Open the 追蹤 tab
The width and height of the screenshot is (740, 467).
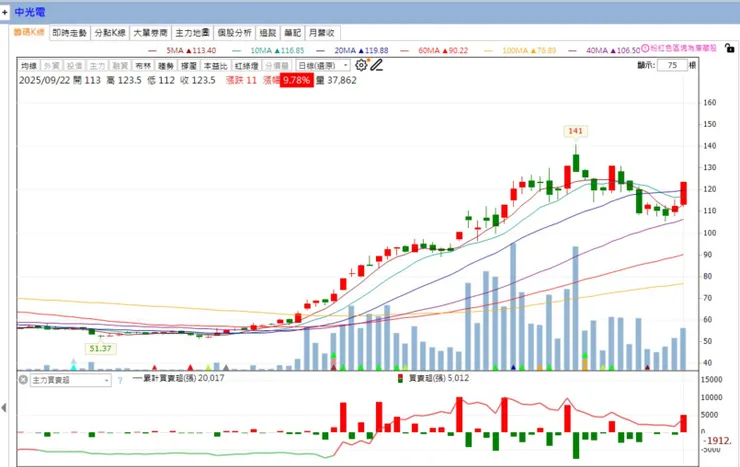pos(268,33)
